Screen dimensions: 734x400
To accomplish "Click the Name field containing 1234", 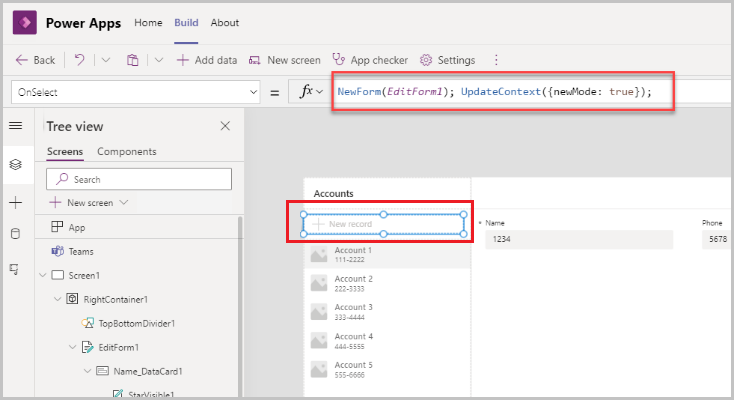I will click(x=579, y=239).
